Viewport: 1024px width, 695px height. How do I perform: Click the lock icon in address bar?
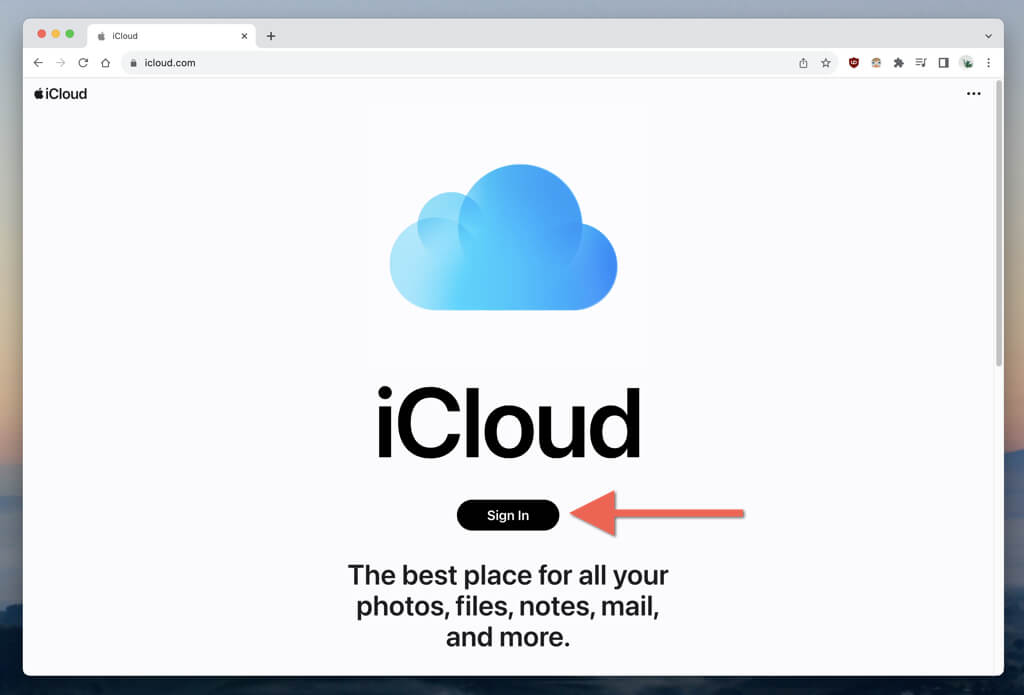point(133,63)
